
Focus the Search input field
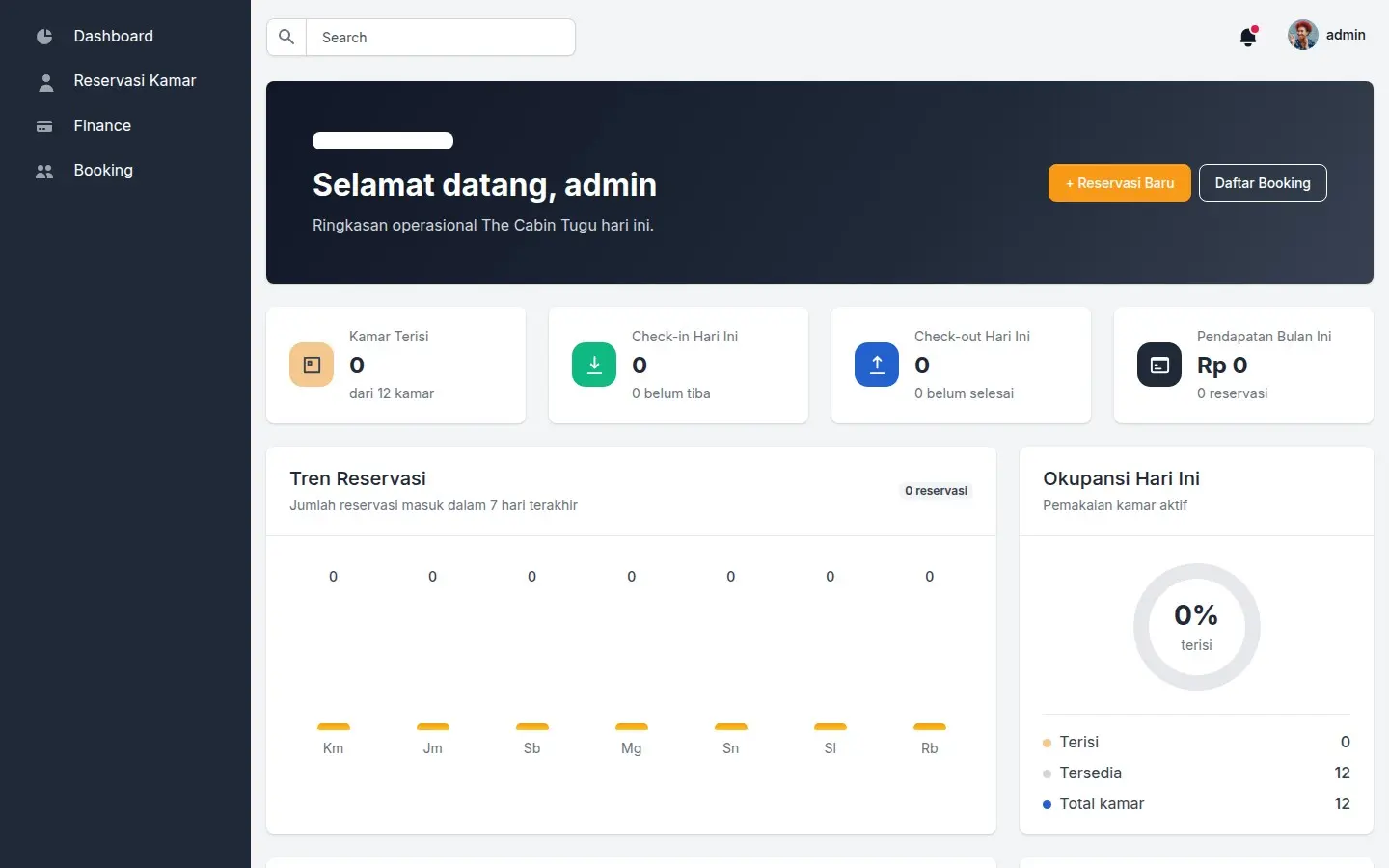441,37
